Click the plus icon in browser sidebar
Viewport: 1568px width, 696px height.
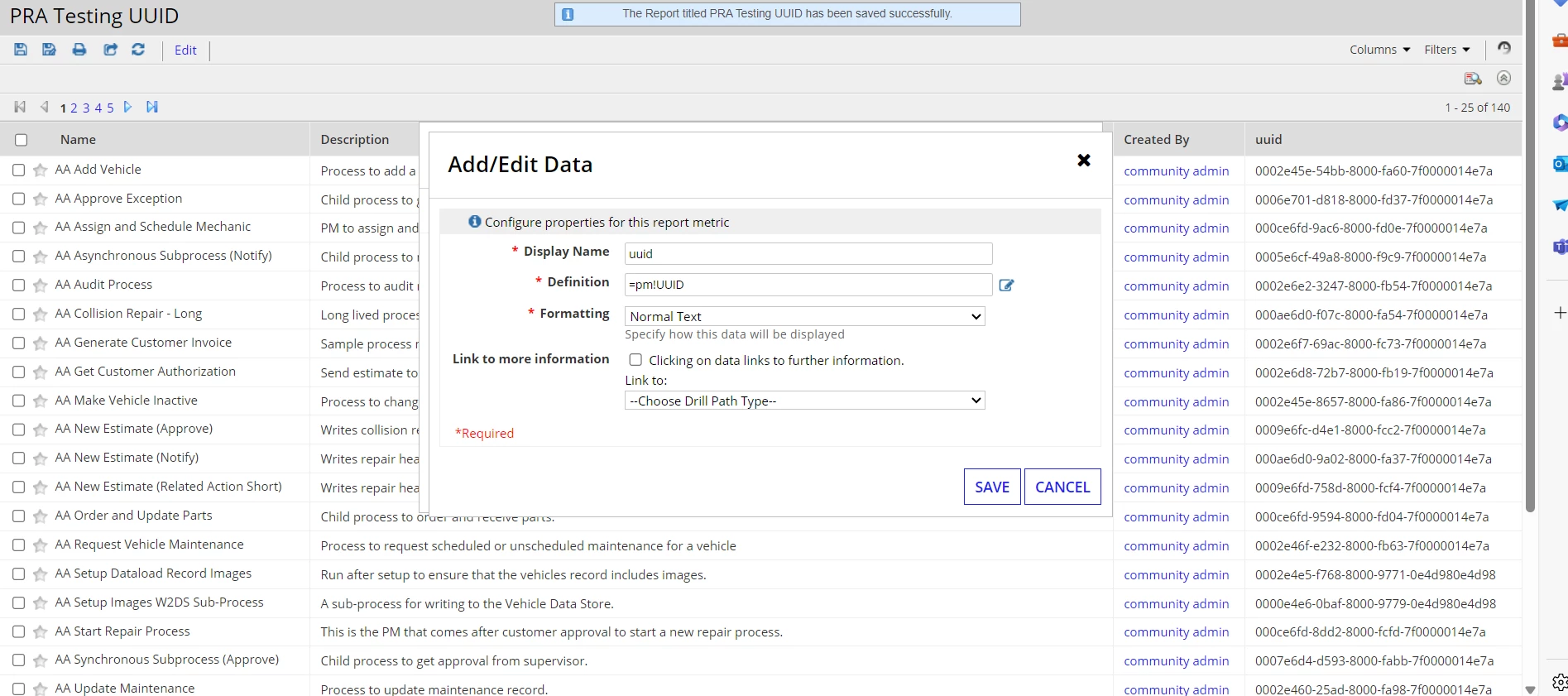(1560, 313)
